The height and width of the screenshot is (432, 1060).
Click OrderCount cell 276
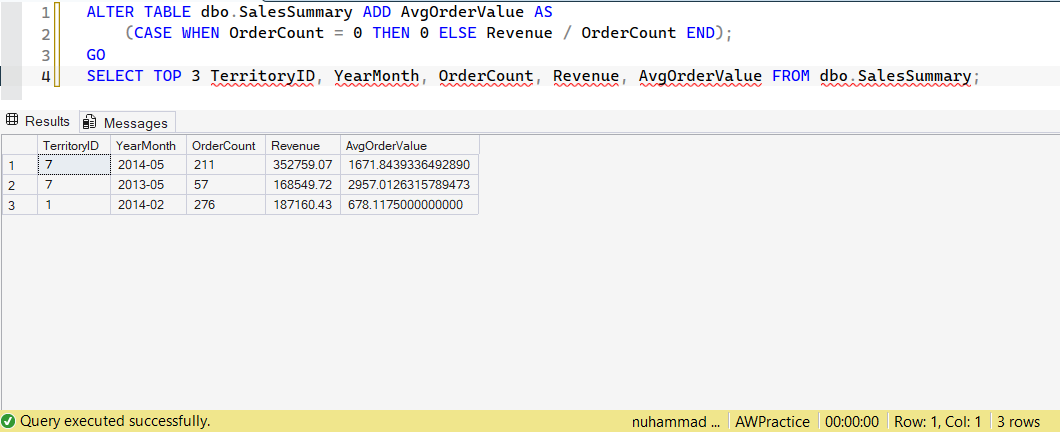point(226,205)
